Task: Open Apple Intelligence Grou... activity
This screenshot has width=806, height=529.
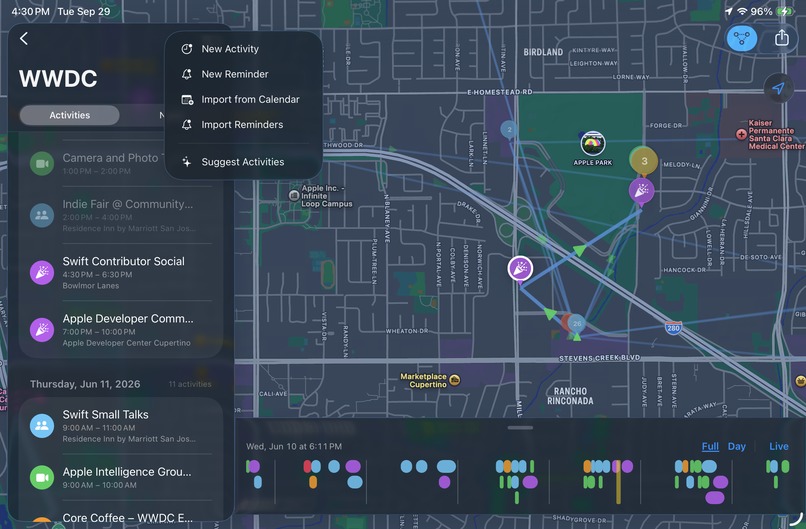Action: point(120,477)
